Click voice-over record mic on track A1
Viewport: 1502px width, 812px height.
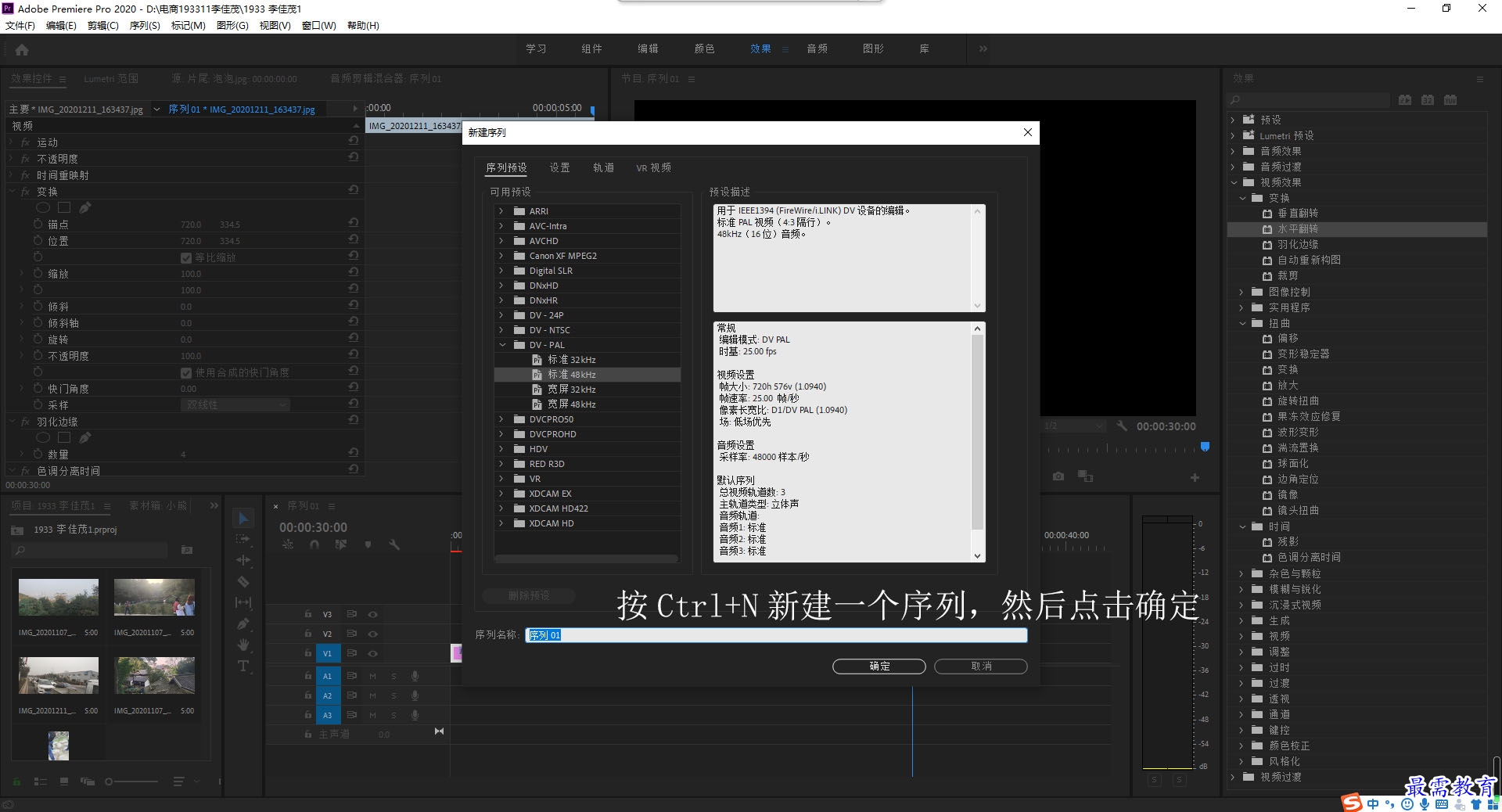415,676
